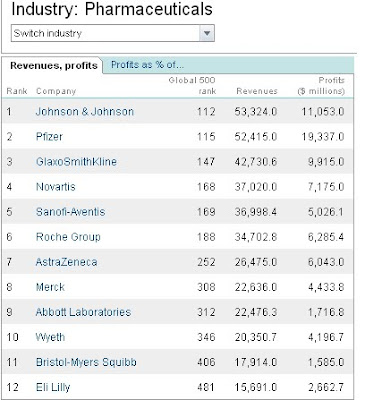Switch to Profits as % of... tab

pos(147,65)
